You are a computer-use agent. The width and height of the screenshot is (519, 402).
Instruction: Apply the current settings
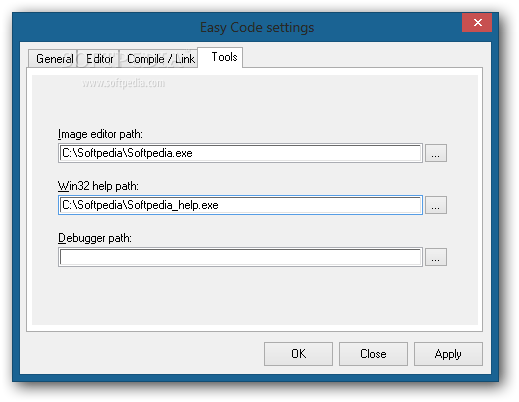point(448,354)
